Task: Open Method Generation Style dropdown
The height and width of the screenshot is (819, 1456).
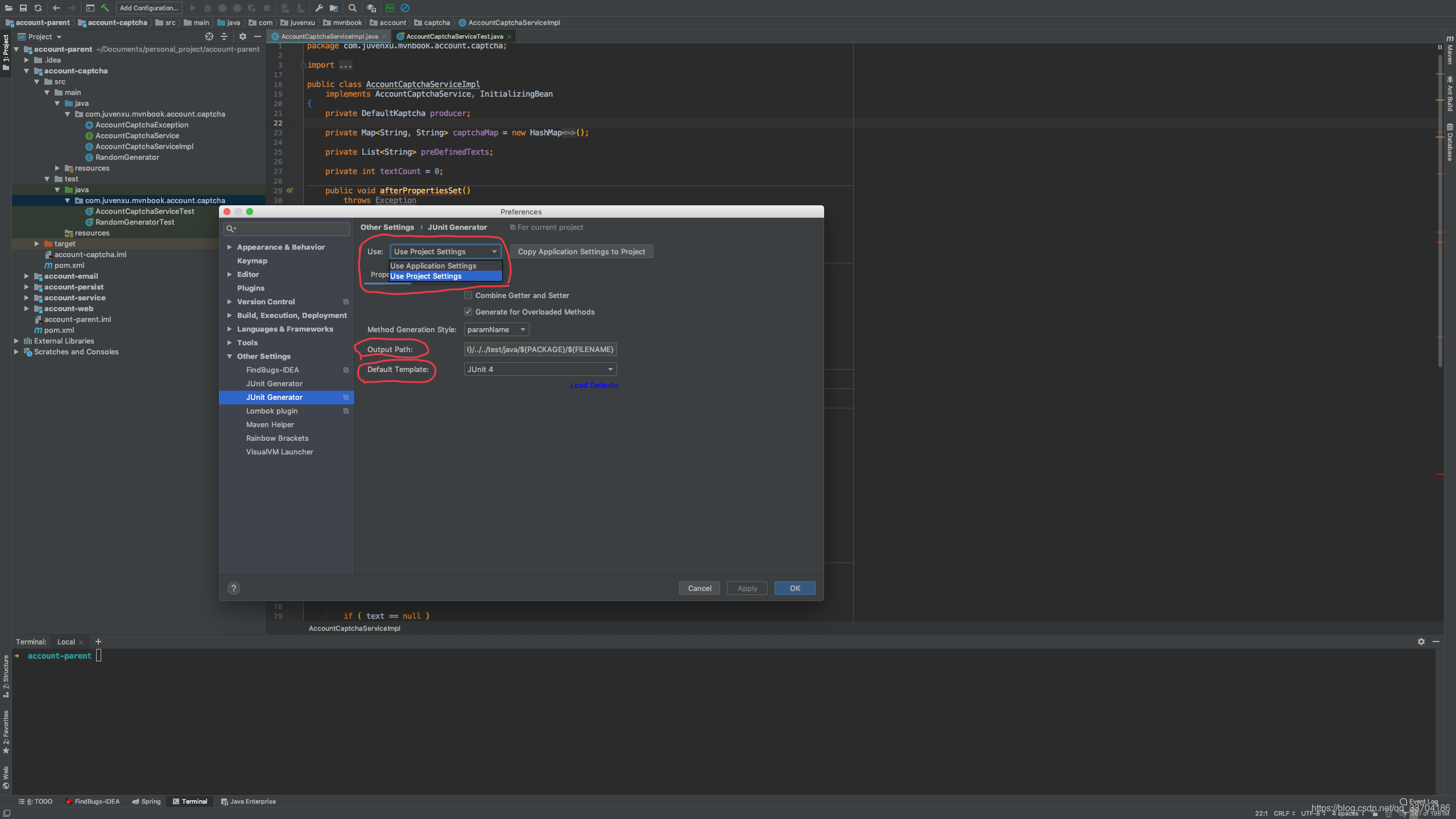Action: (497, 329)
